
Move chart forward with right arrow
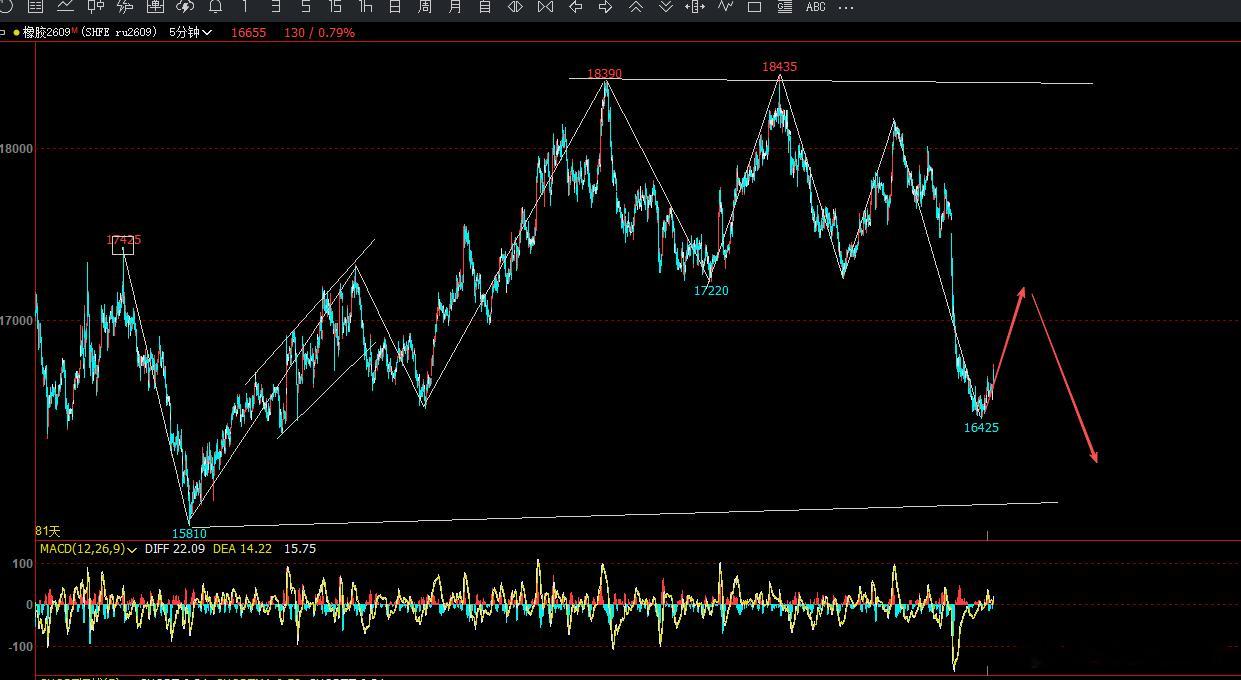pyautogui.click(x=605, y=7)
